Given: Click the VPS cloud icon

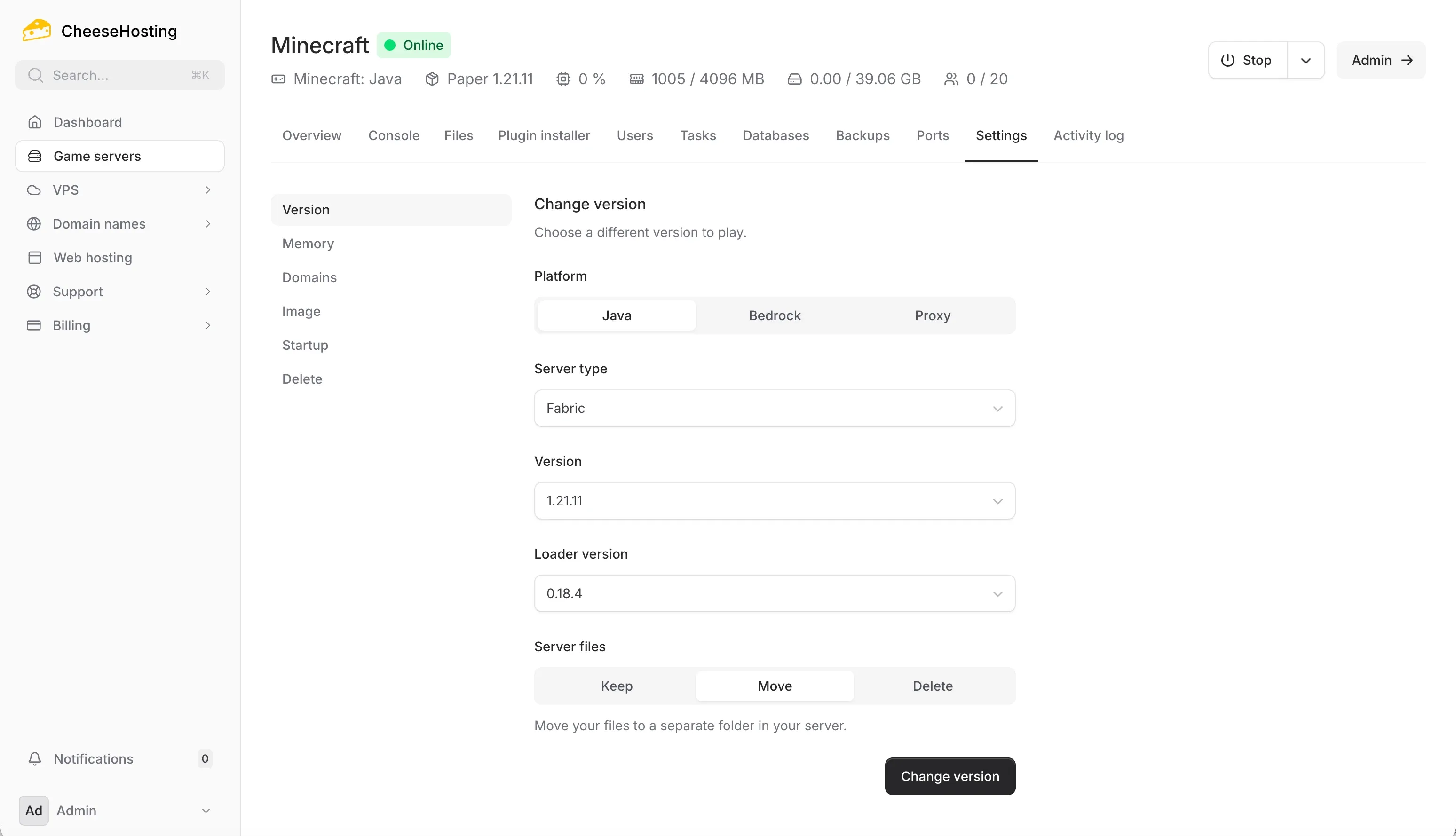Looking at the screenshot, I should (33, 189).
